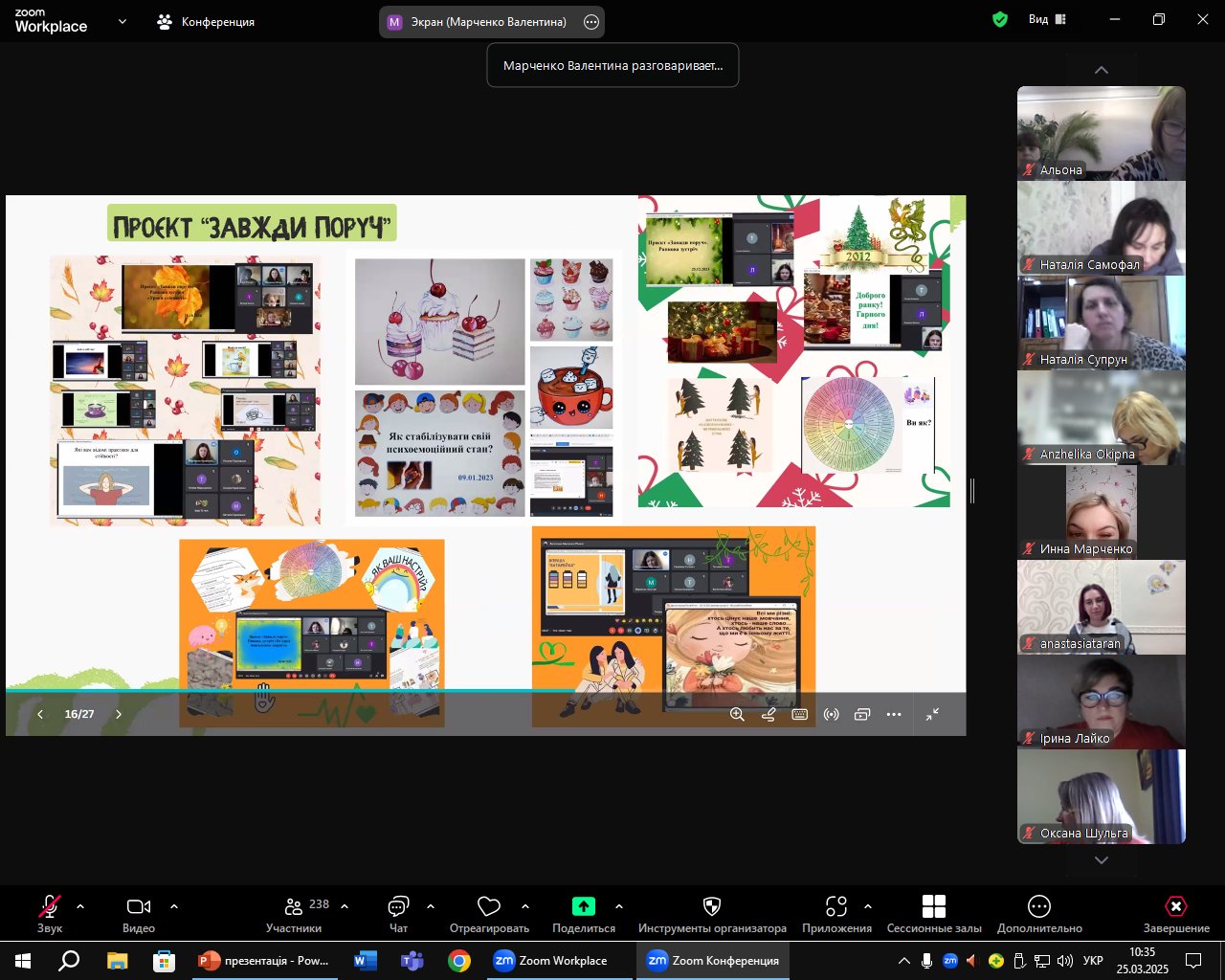The image size is (1225, 980).
Task: Select the pen annotation tool on slide
Action: tap(768, 714)
